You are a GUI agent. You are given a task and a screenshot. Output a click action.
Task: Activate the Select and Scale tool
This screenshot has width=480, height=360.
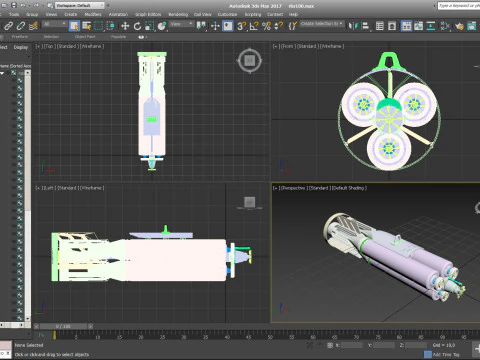(149, 26)
